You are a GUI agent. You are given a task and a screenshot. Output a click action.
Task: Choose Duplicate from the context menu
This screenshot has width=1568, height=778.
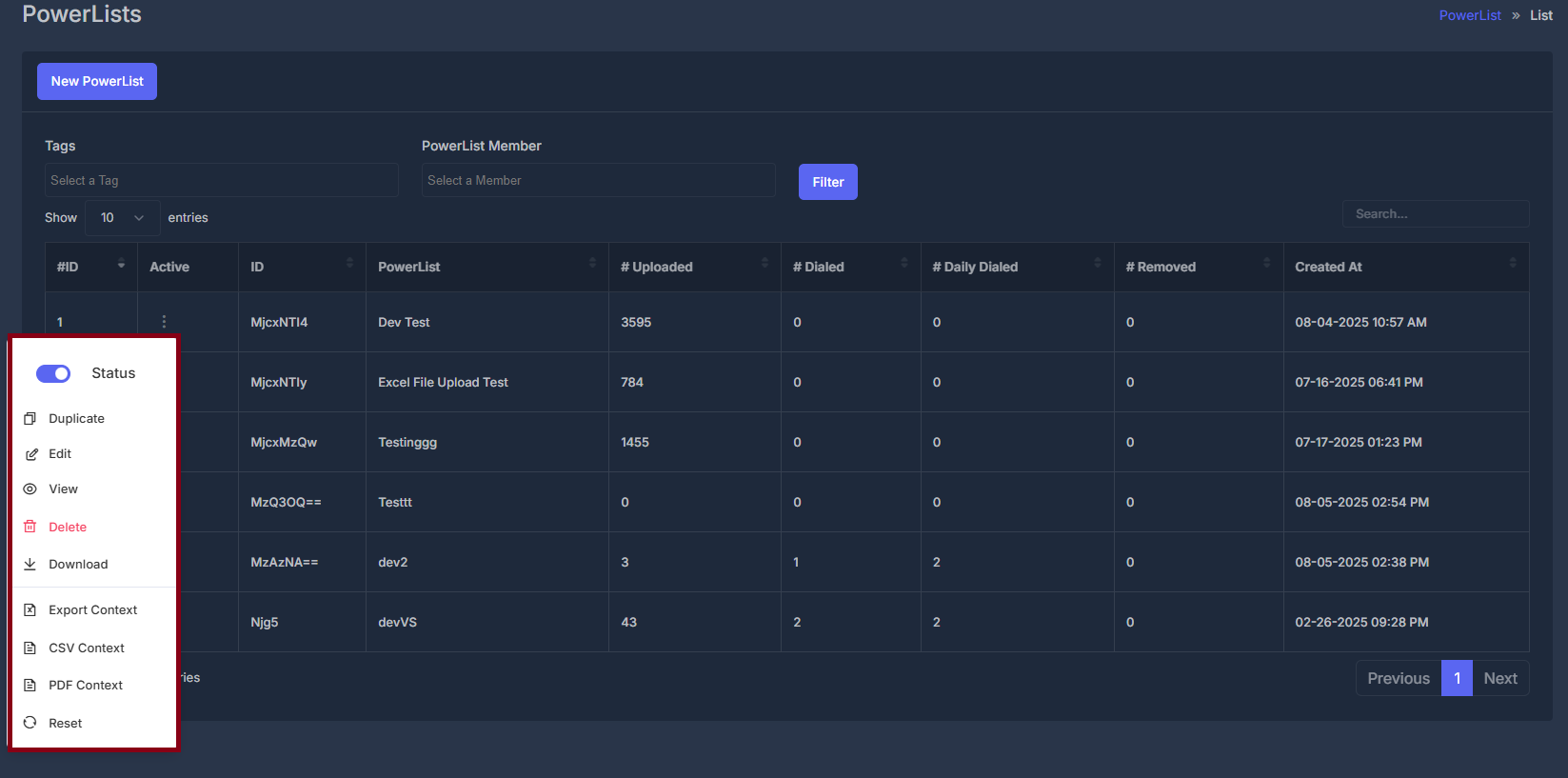[77, 419]
